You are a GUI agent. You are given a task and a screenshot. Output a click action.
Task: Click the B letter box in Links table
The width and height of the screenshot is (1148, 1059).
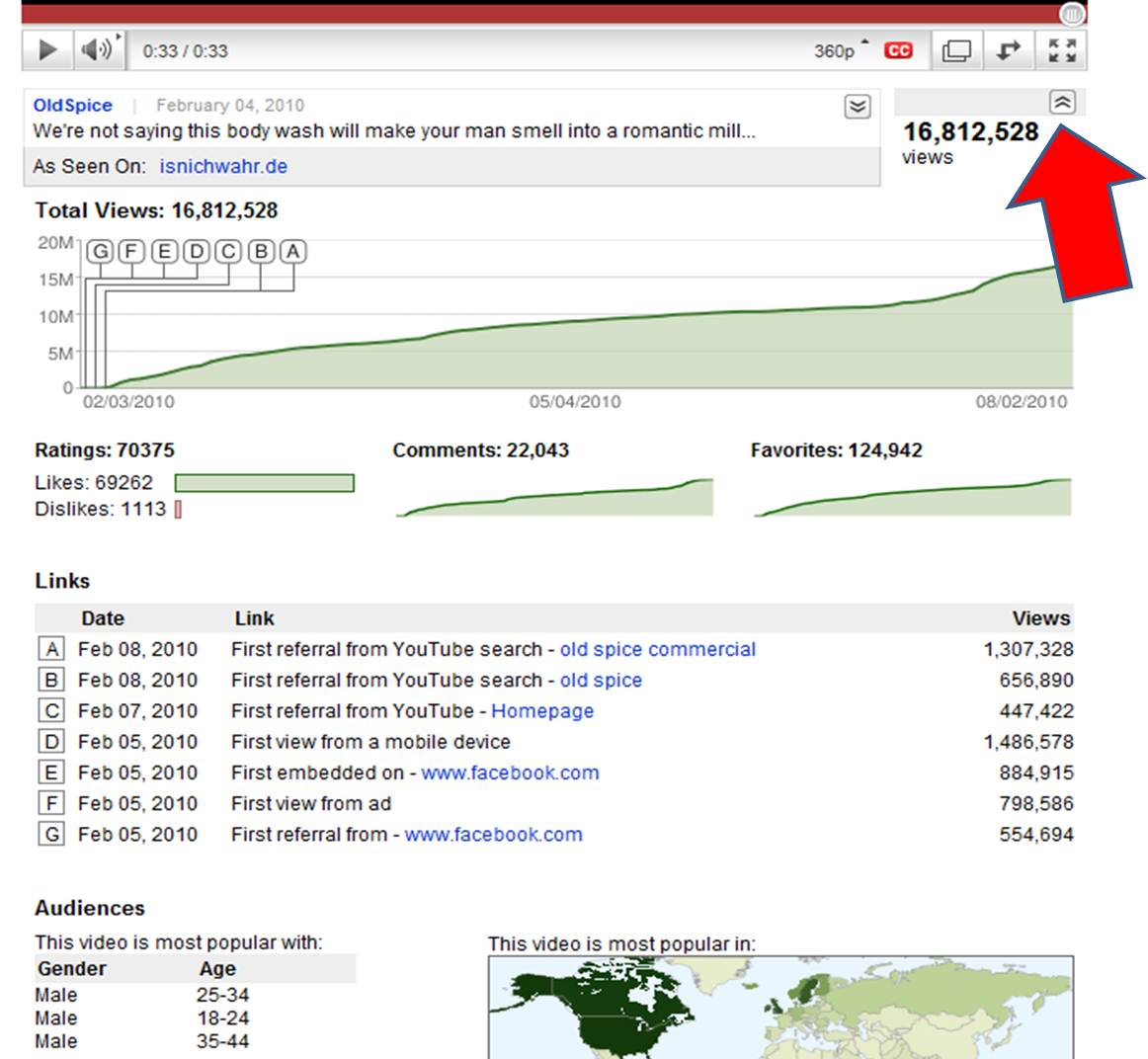pyautogui.click(x=51, y=680)
